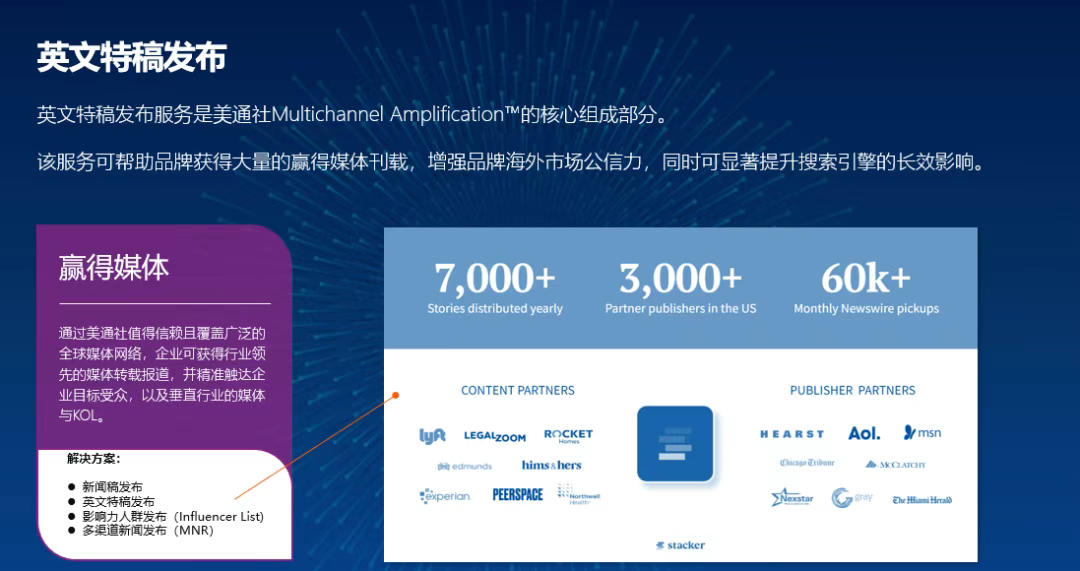The width and height of the screenshot is (1080, 571).
Task: Click the 解决方案 label
Action: 94,458
